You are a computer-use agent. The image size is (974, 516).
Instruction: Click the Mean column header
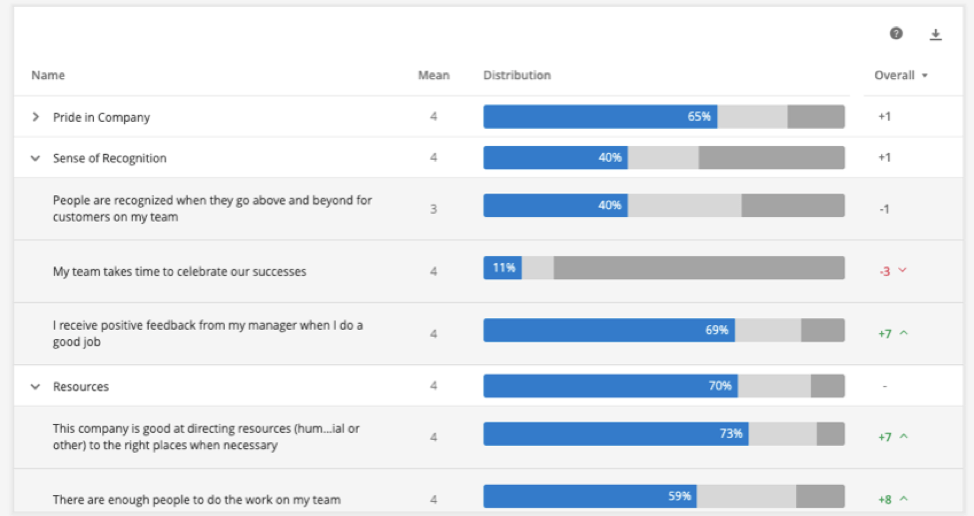pos(433,75)
